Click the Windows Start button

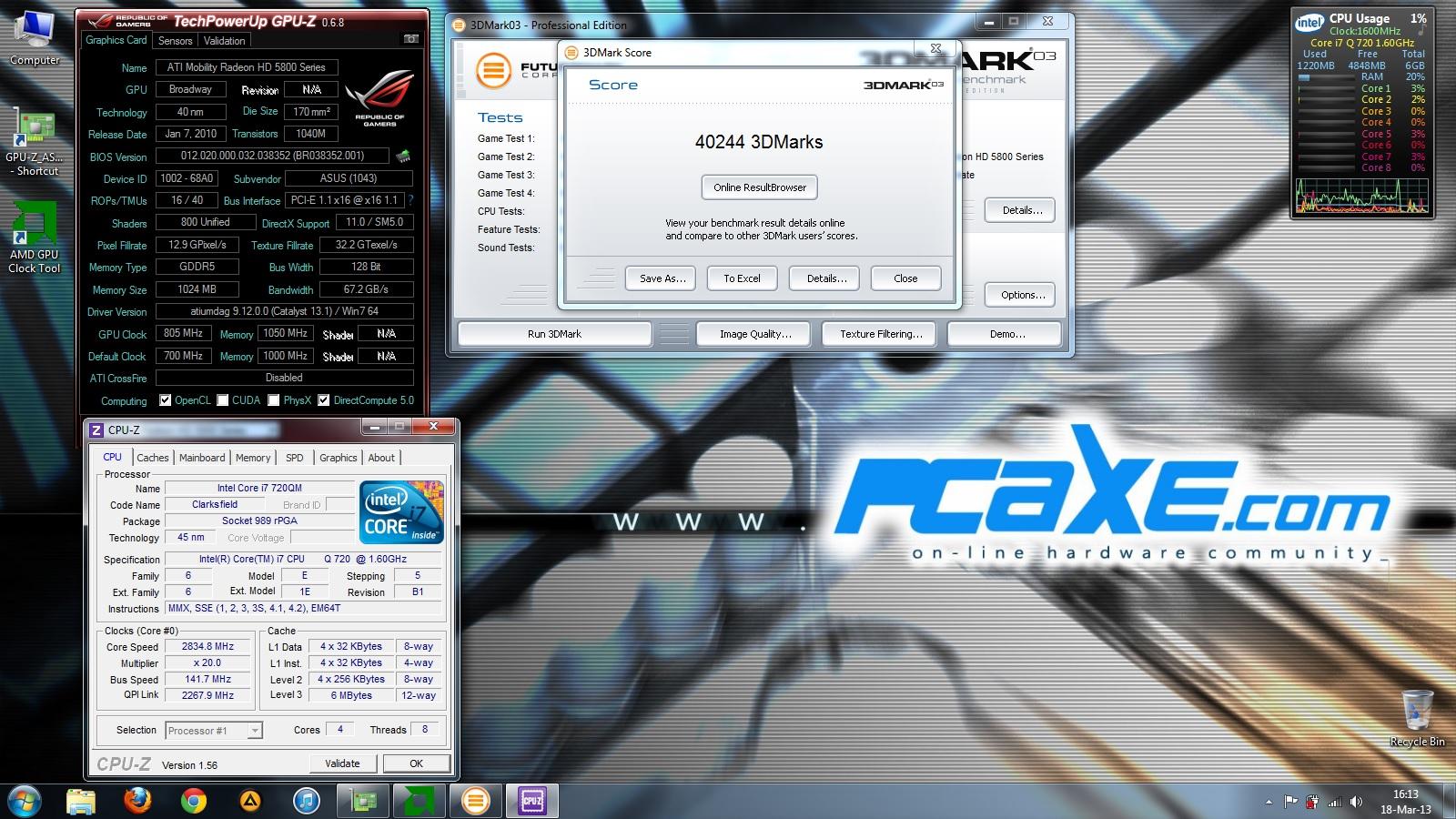23,801
